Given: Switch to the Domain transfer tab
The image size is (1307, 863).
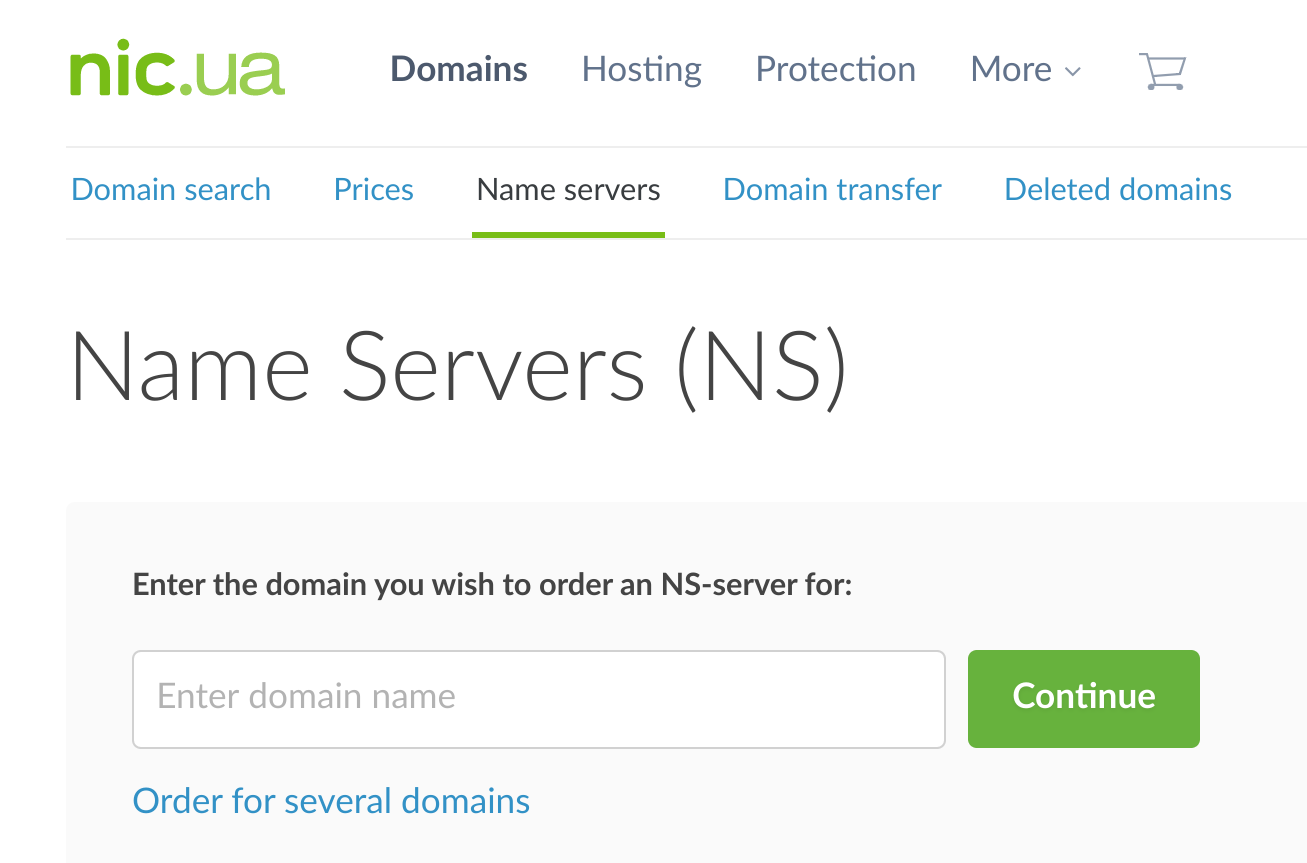Looking at the screenshot, I should tap(832, 190).
